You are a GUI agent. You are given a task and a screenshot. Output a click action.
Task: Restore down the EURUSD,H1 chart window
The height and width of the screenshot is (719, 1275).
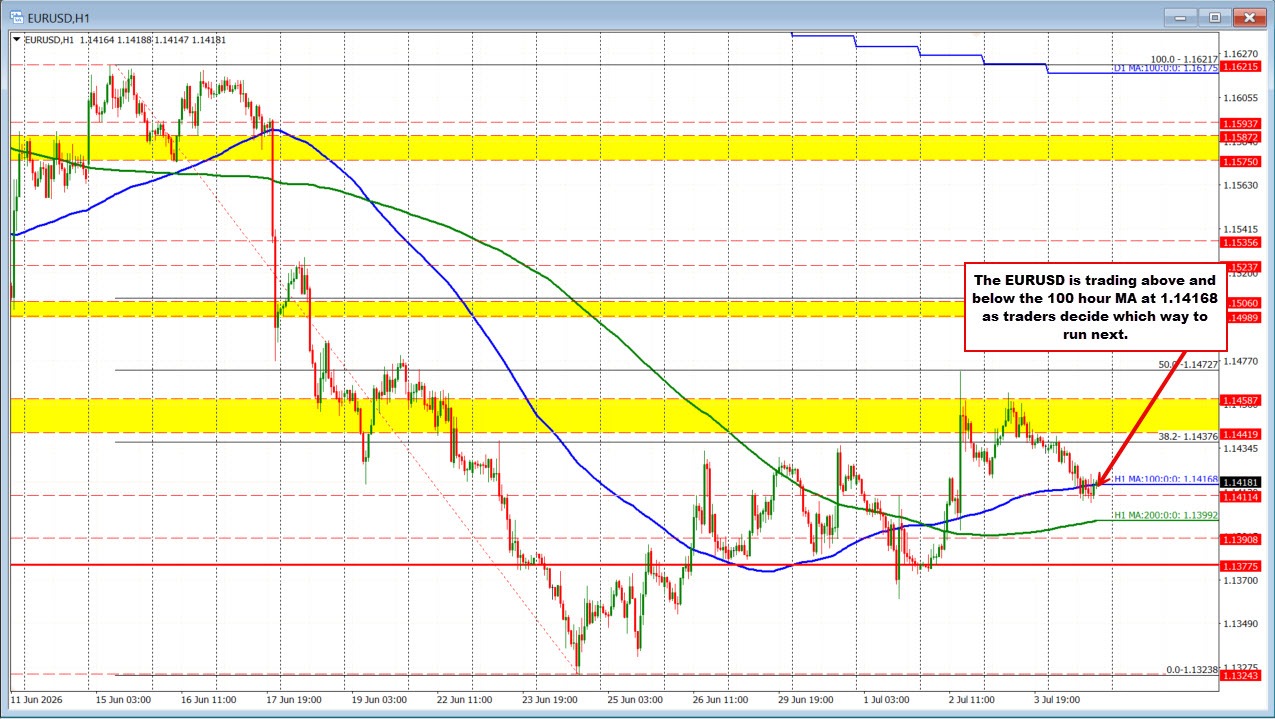pyautogui.click(x=1216, y=17)
